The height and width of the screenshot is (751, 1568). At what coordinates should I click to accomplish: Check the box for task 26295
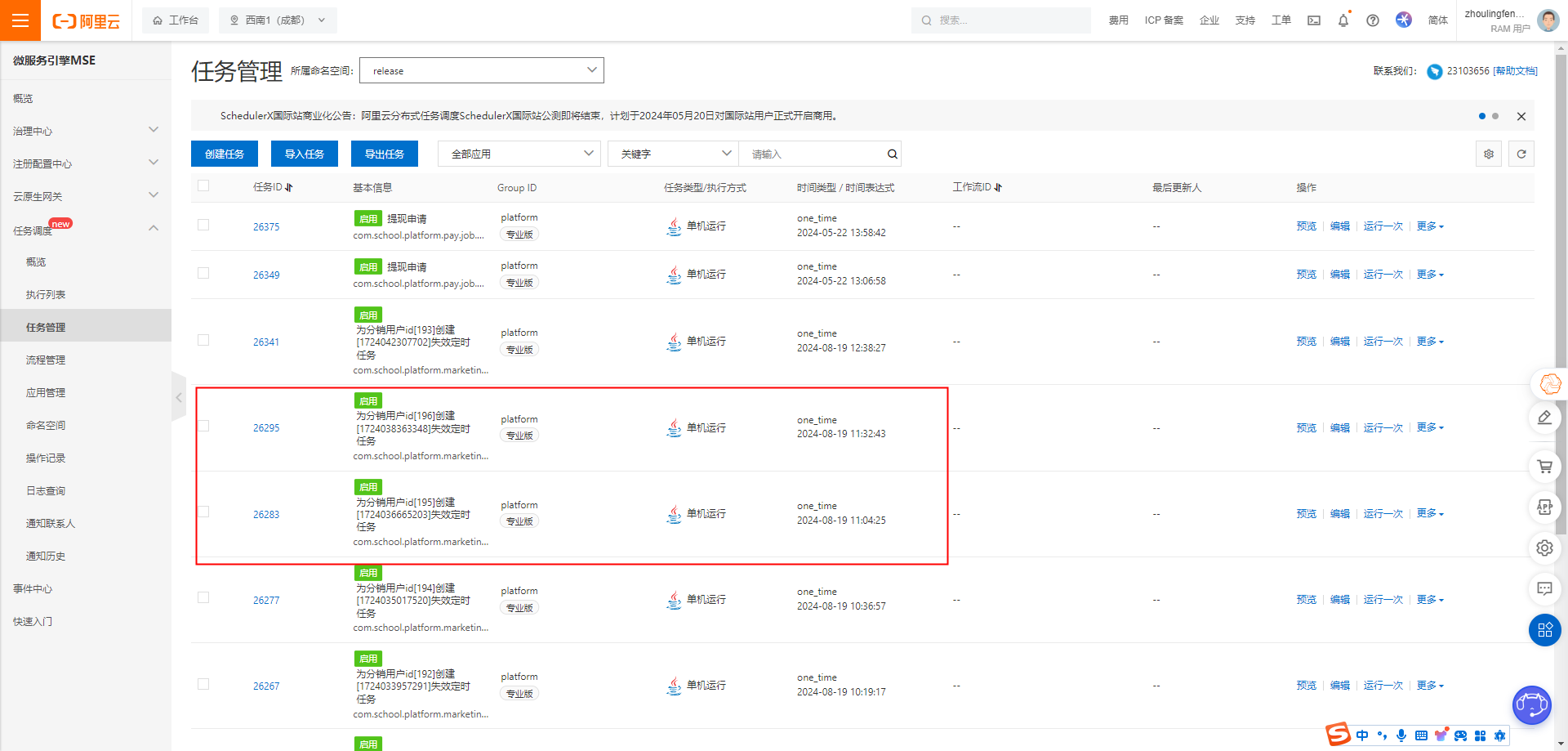[203, 426]
